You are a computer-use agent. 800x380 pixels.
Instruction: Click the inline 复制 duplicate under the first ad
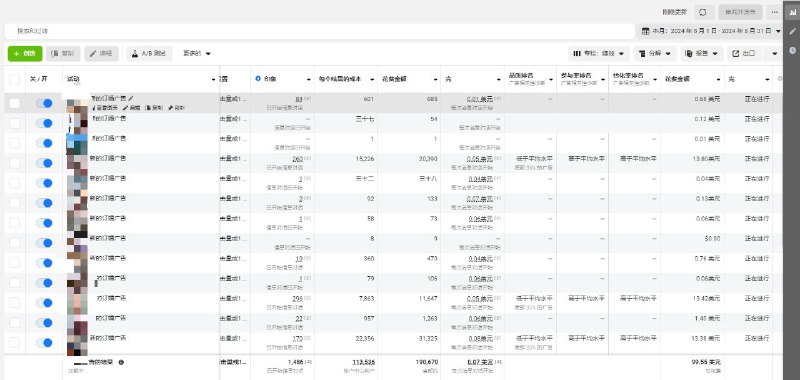coord(154,108)
